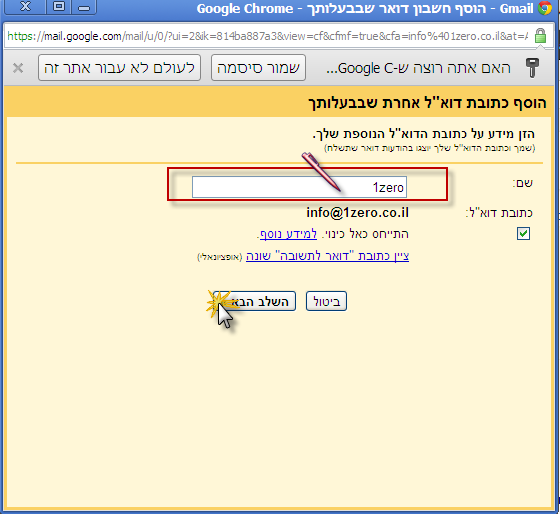Click the ביטול (Cancel) button

coord(326,301)
